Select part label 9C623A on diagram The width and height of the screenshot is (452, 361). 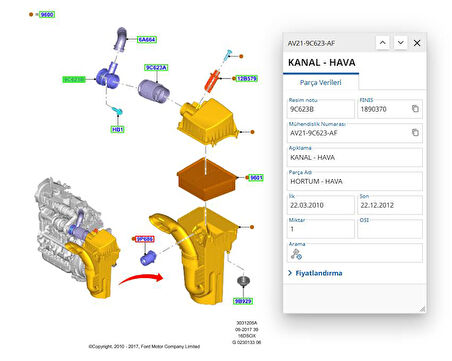[x=156, y=68]
